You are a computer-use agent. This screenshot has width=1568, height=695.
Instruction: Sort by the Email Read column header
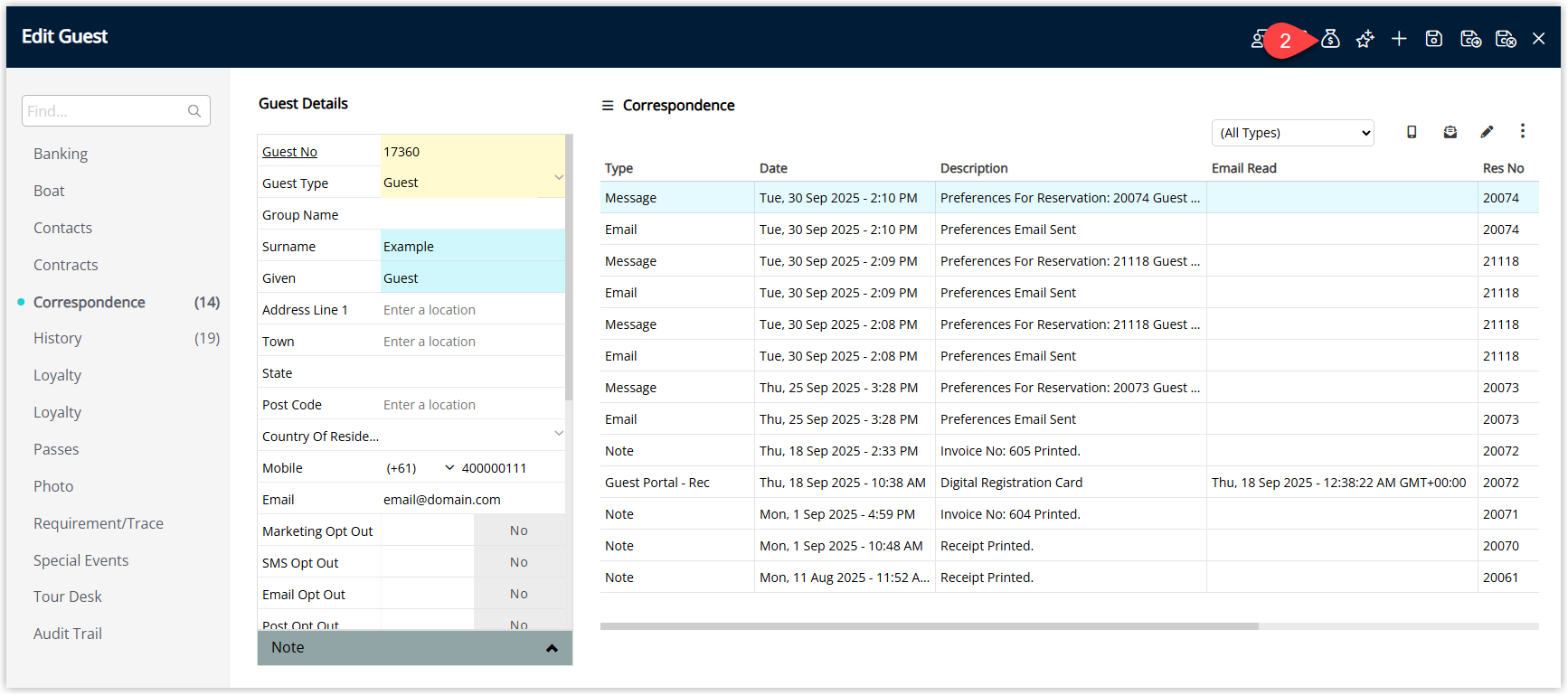coord(1244,168)
